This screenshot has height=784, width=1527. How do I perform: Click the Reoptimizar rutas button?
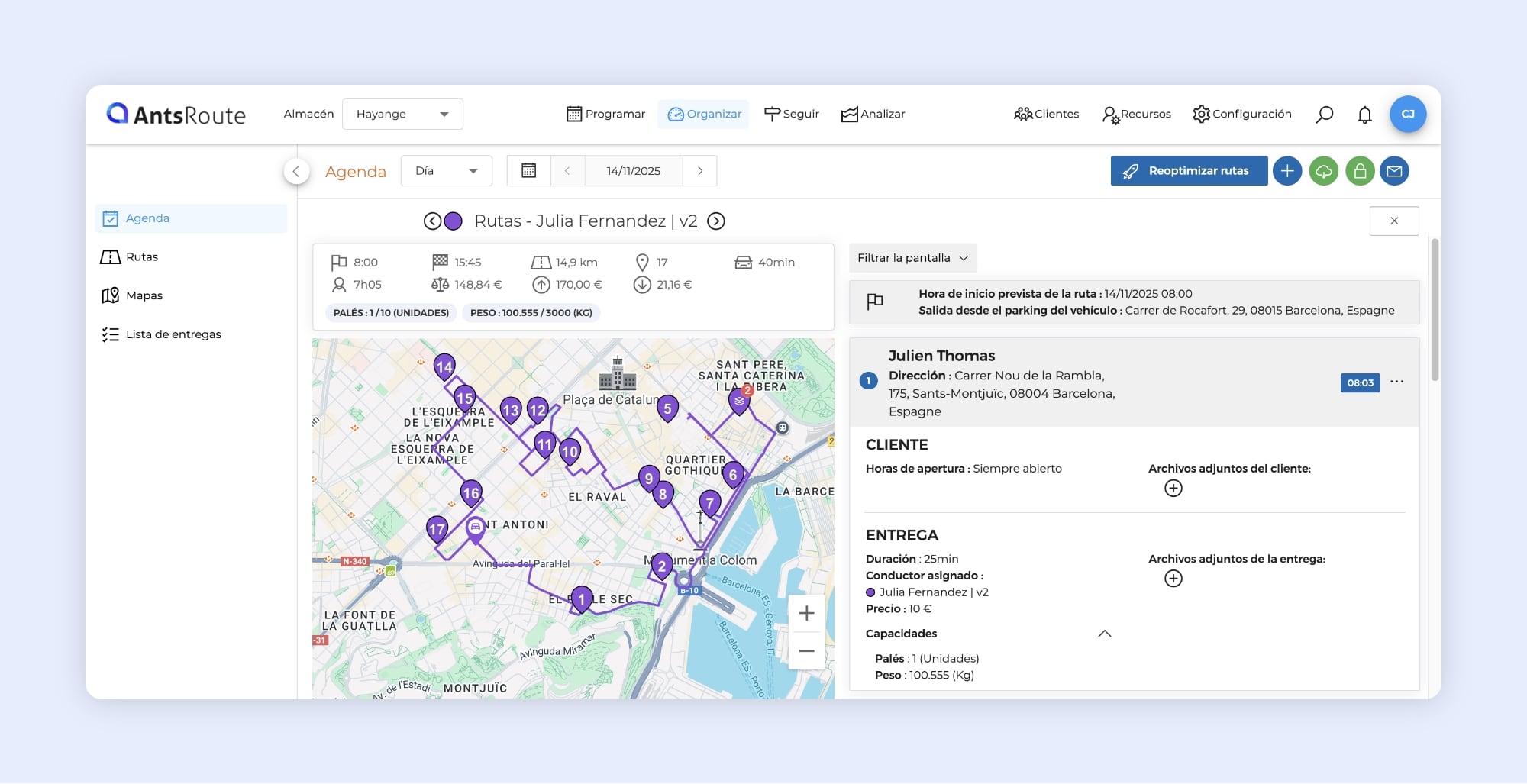[x=1188, y=171]
